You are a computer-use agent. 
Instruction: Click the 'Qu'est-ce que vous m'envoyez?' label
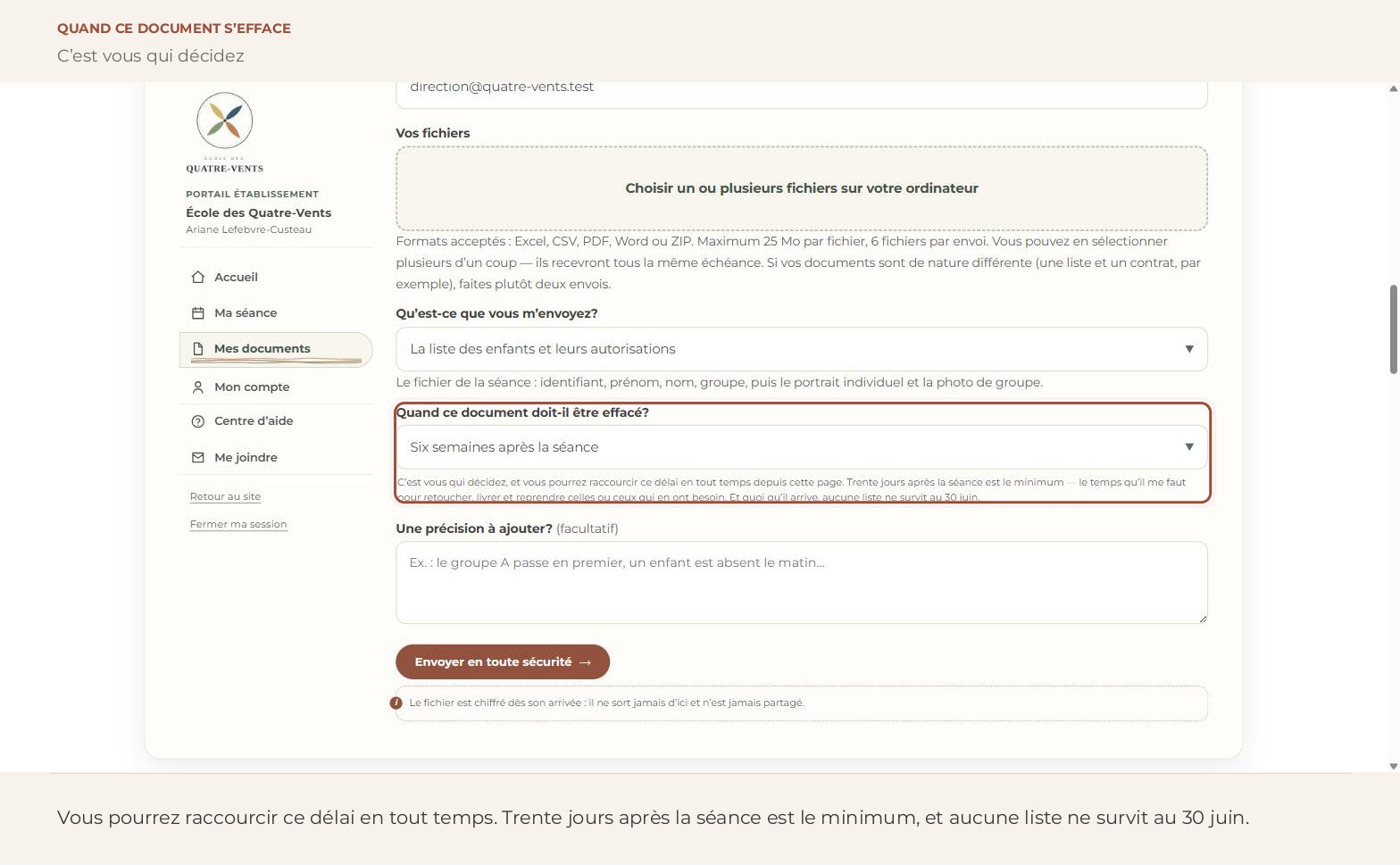click(x=496, y=313)
